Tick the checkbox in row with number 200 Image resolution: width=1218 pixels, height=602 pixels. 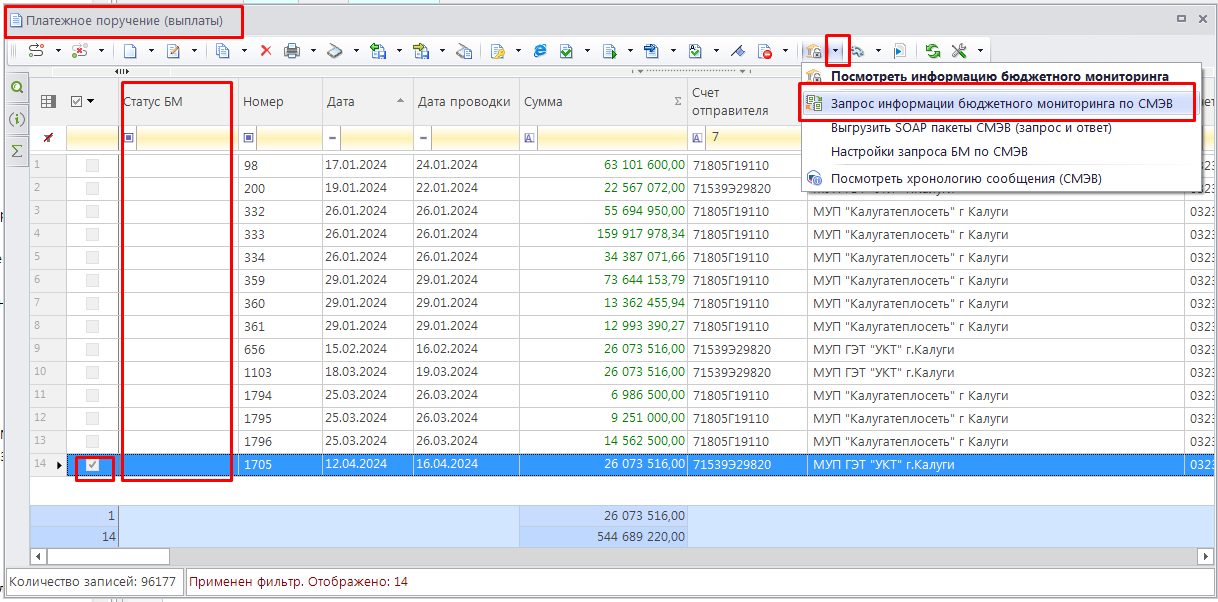[92, 188]
